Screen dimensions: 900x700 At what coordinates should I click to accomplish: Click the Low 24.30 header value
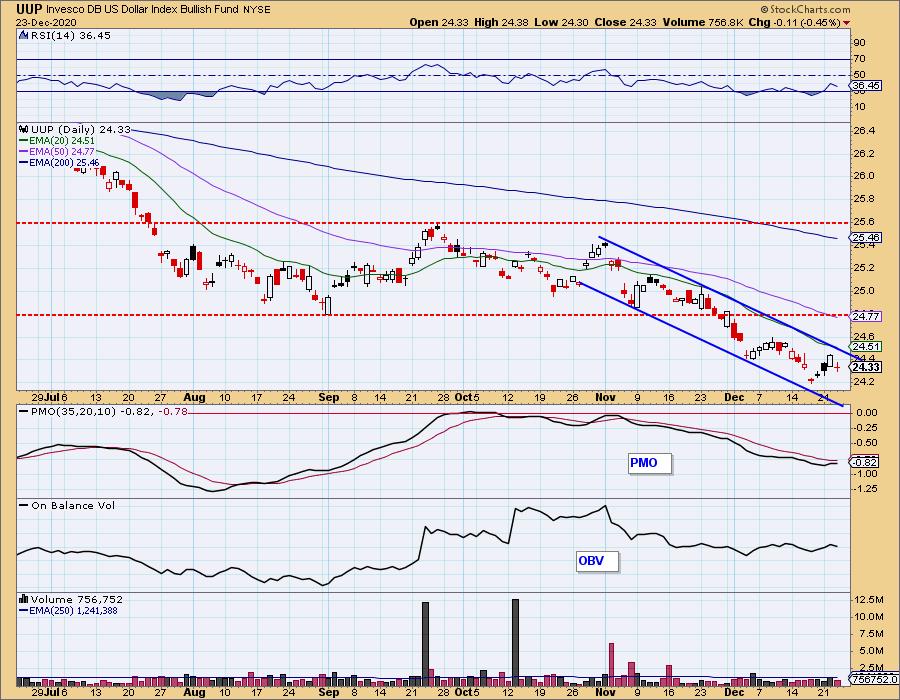pyautogui.click(x=561, y=22)
